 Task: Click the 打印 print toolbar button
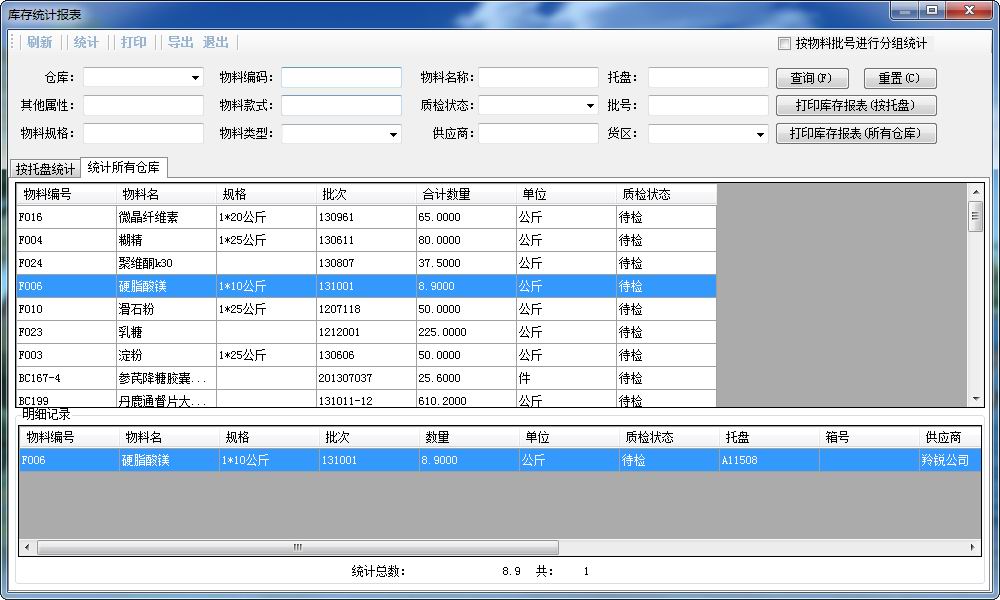(134, 42)
